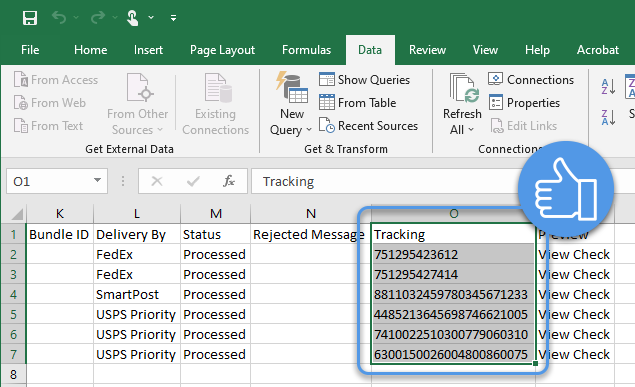Select the Data tab
The width and height of the screenshot is (635, 387).
370,50
